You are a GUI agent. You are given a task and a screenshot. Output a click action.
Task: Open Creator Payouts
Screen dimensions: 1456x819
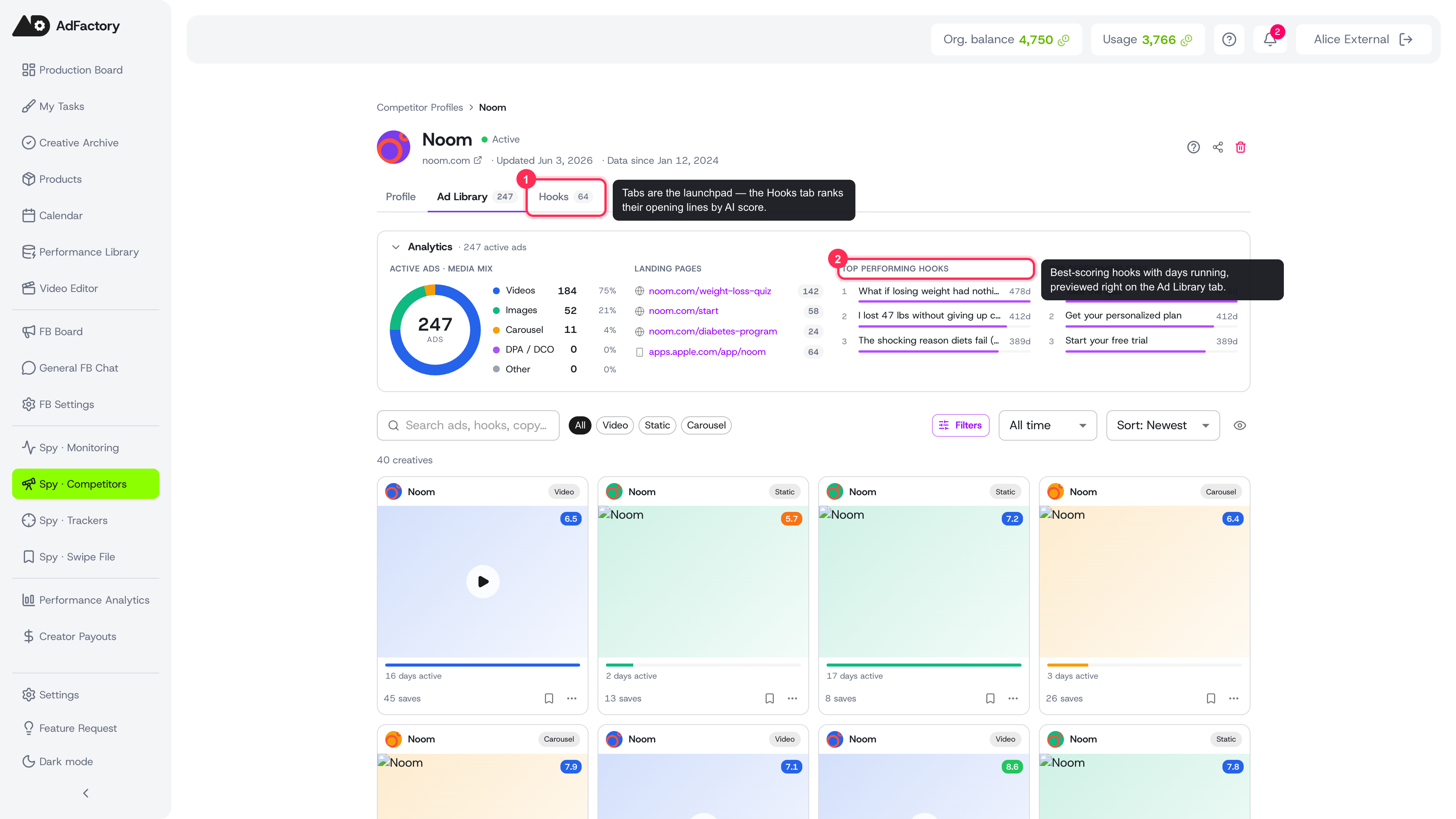point(85,637)
